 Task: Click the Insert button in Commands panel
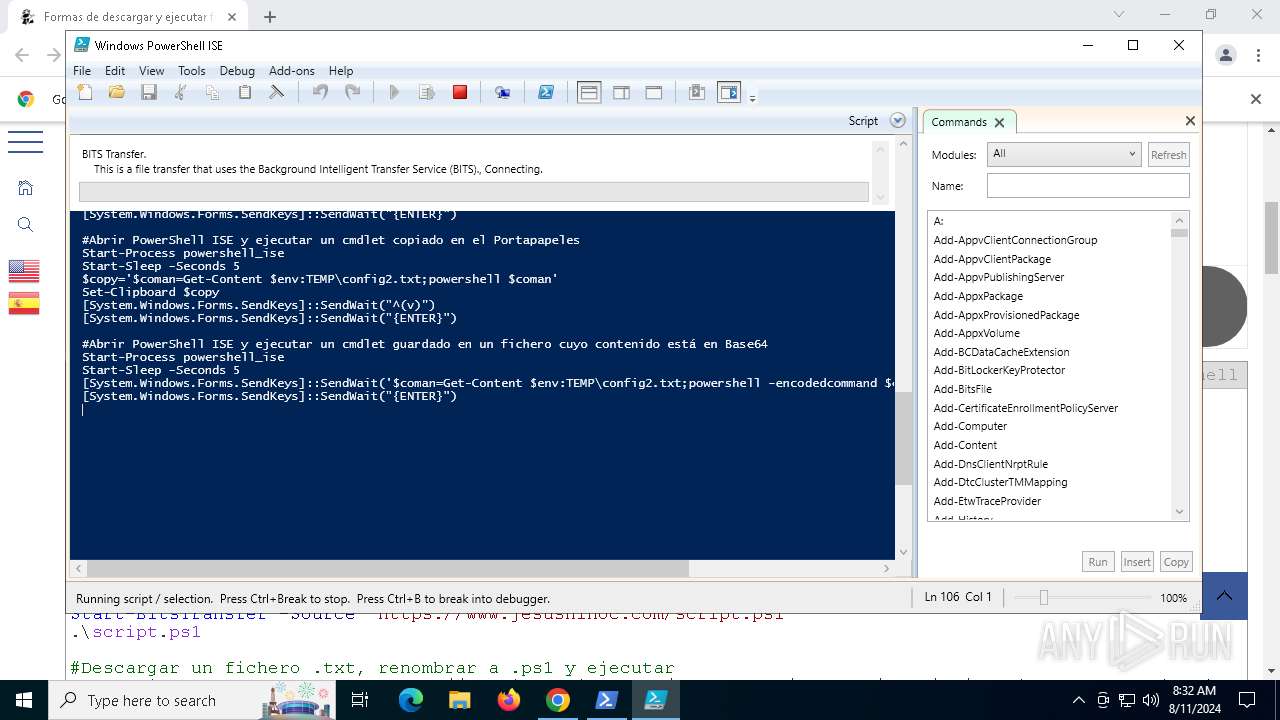click(1137, 562)
